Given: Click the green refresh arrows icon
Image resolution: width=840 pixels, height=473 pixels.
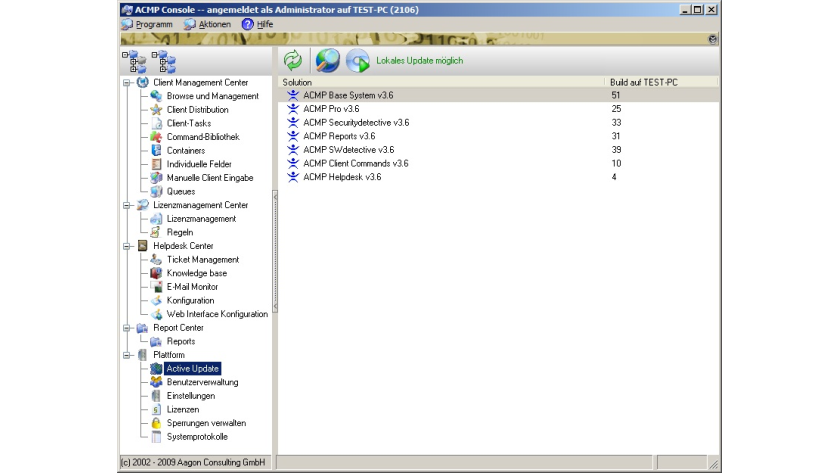Looking at the screenshot, I should [293, 60].
